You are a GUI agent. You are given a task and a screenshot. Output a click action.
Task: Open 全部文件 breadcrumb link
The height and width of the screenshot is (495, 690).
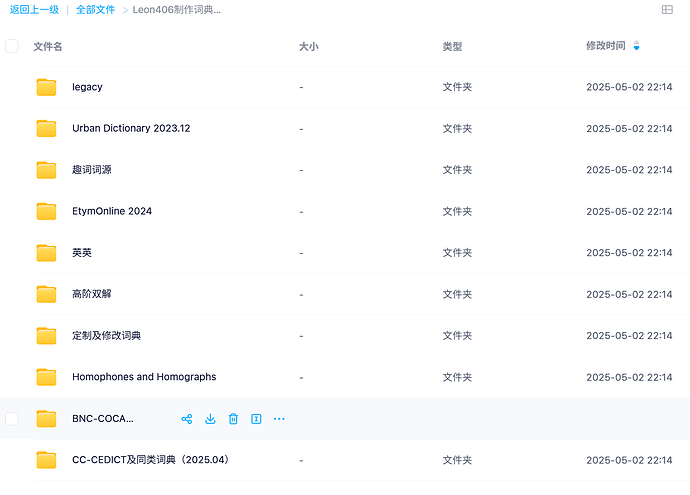95,10
